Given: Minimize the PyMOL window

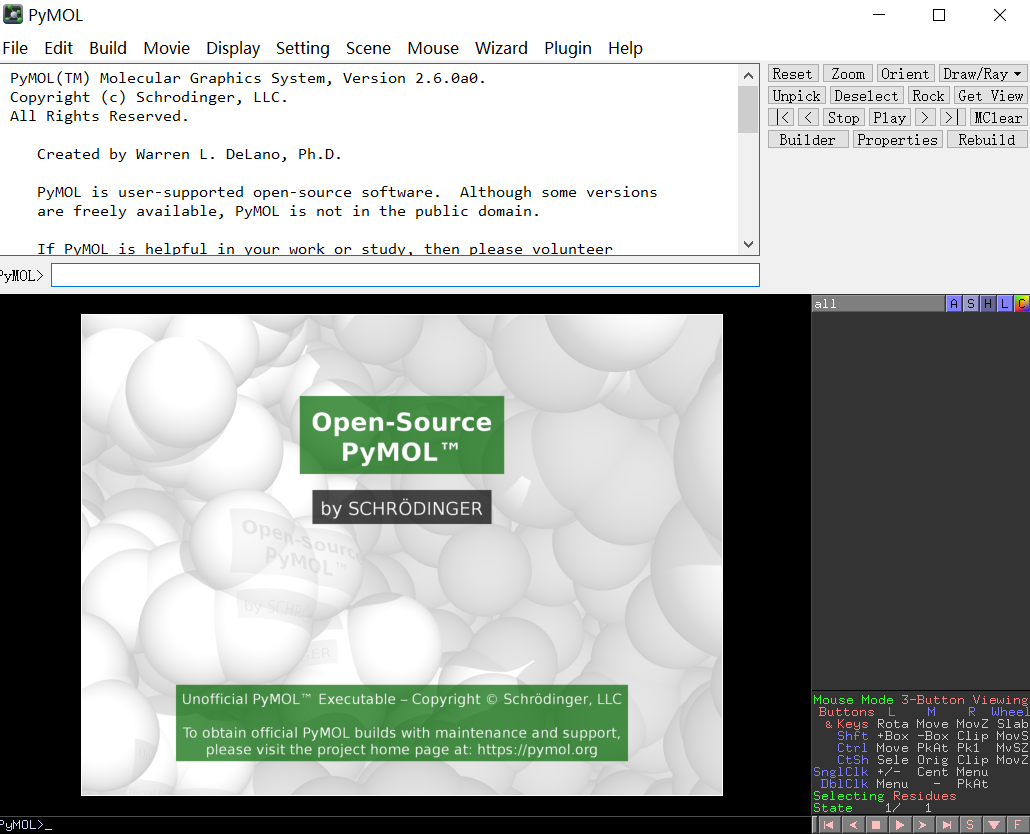Looking at the screenshot, I should [x=879, y=15].
